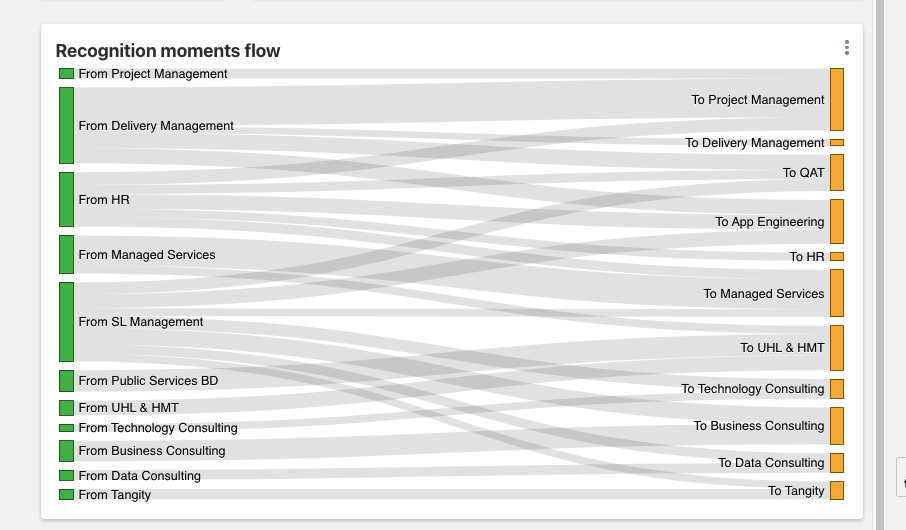Click the green From HR node bar
Viewport: 906px width, 530px height.
[66, 199]
